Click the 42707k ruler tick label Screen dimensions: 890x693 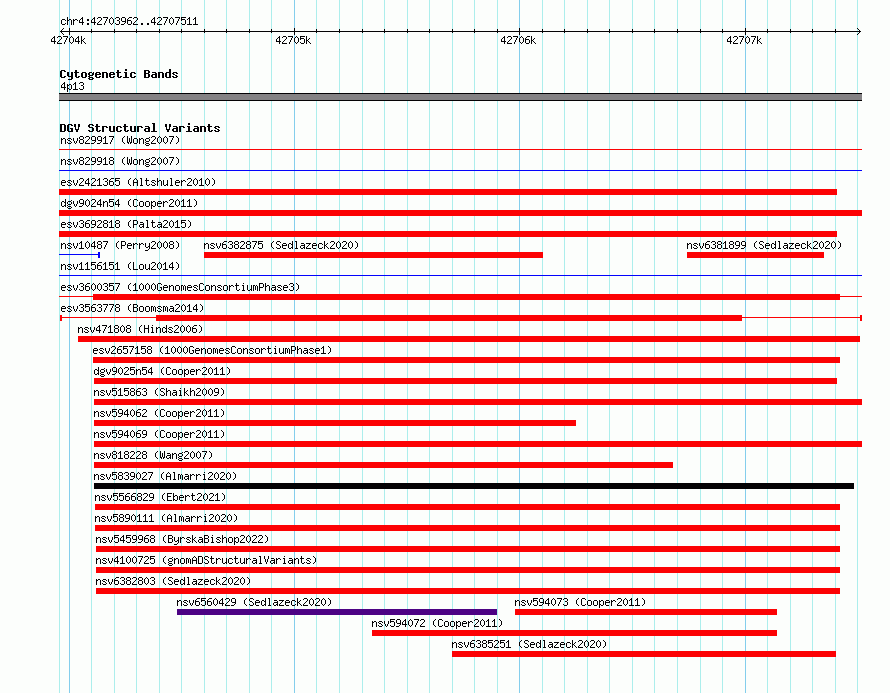(744, 40)
